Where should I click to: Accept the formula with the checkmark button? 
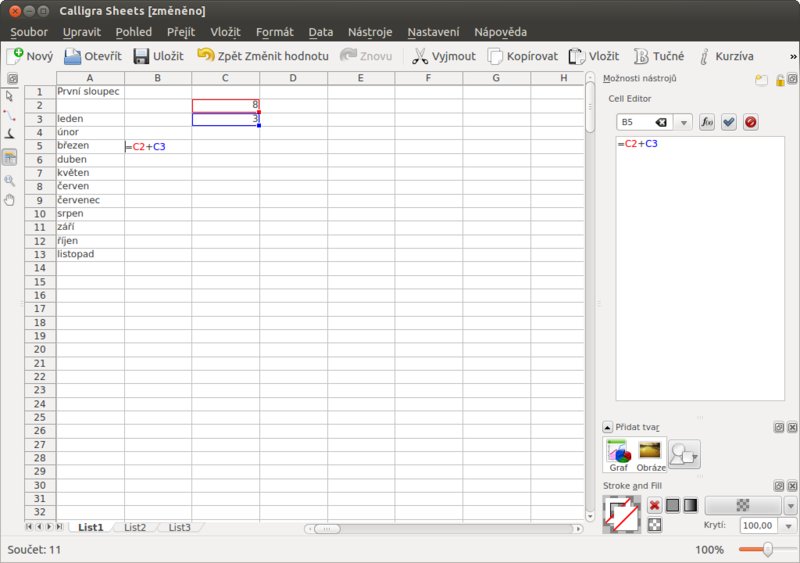[x=729, y=122]
